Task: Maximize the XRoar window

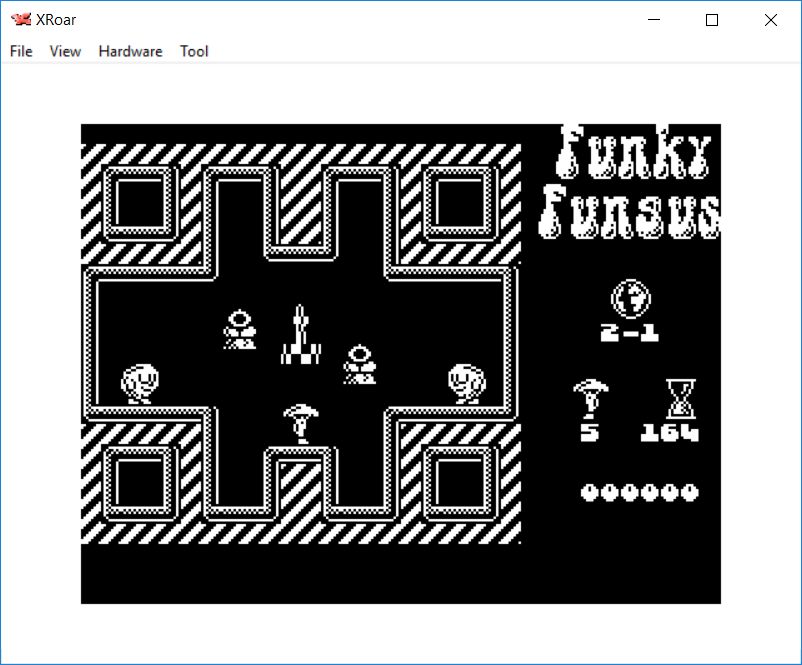Action: click(712, 19)
